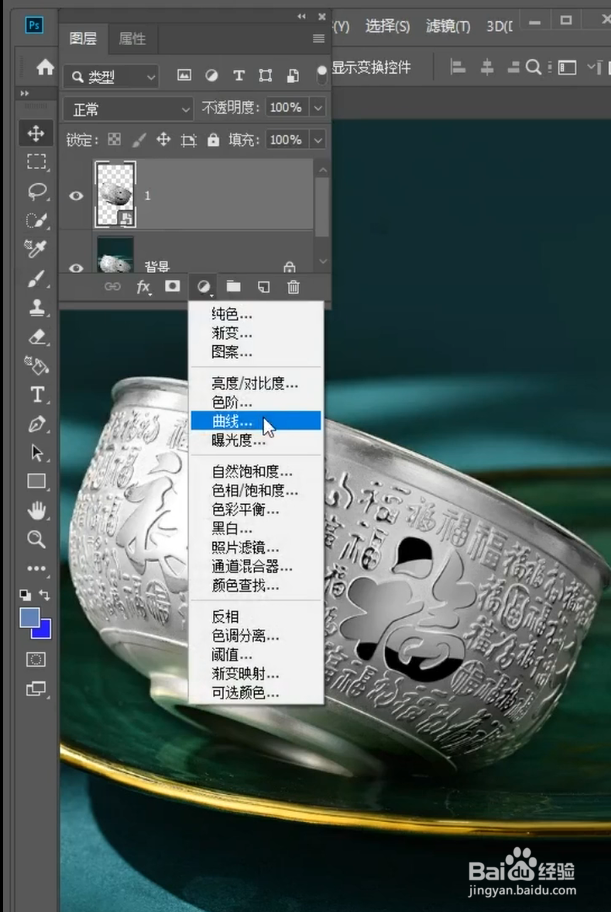Toggle the adjustment layer filter

tap(212, 76)
